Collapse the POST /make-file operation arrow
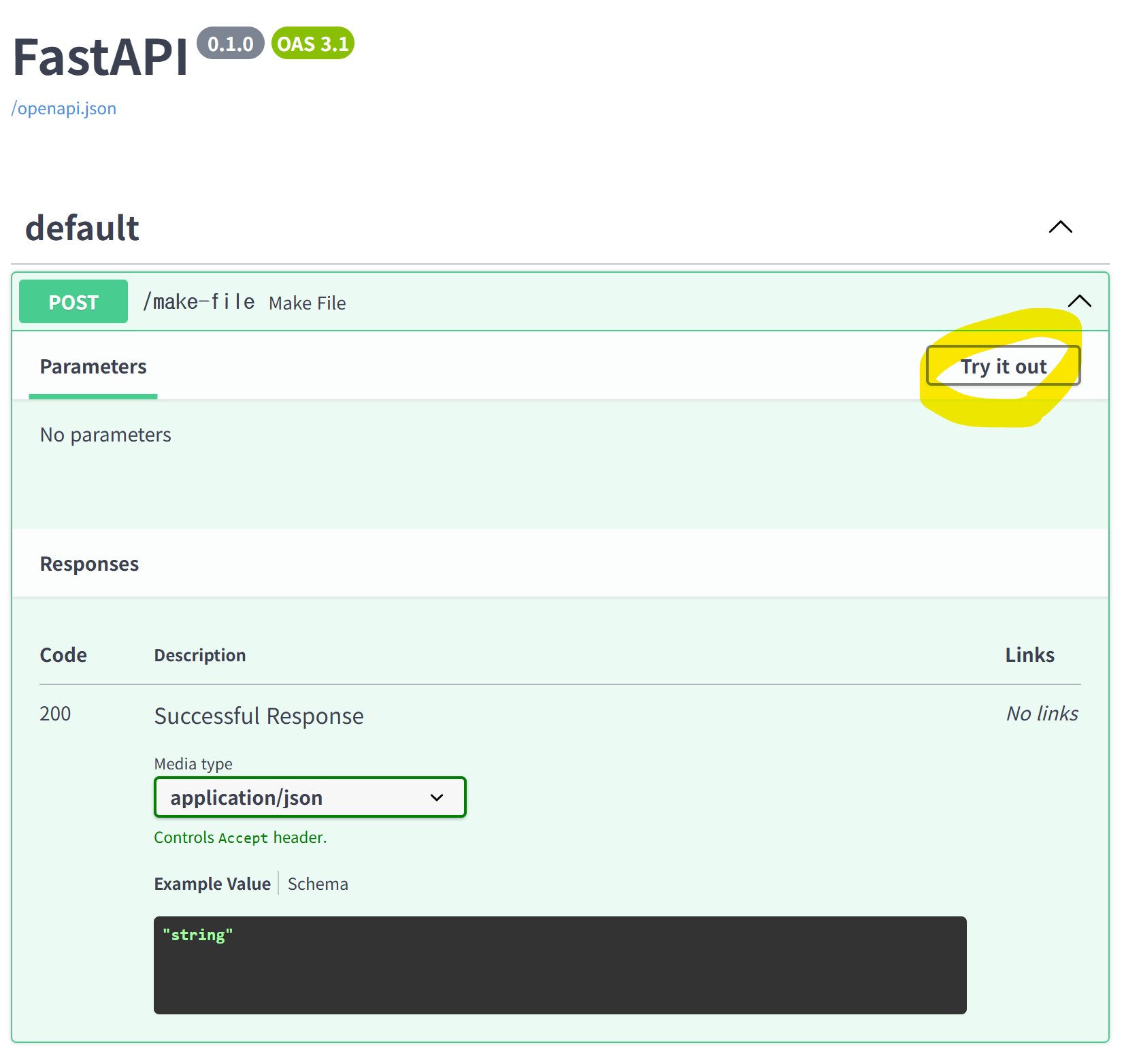Viewport: 1124px width, 1064px height. (1079, 301)
